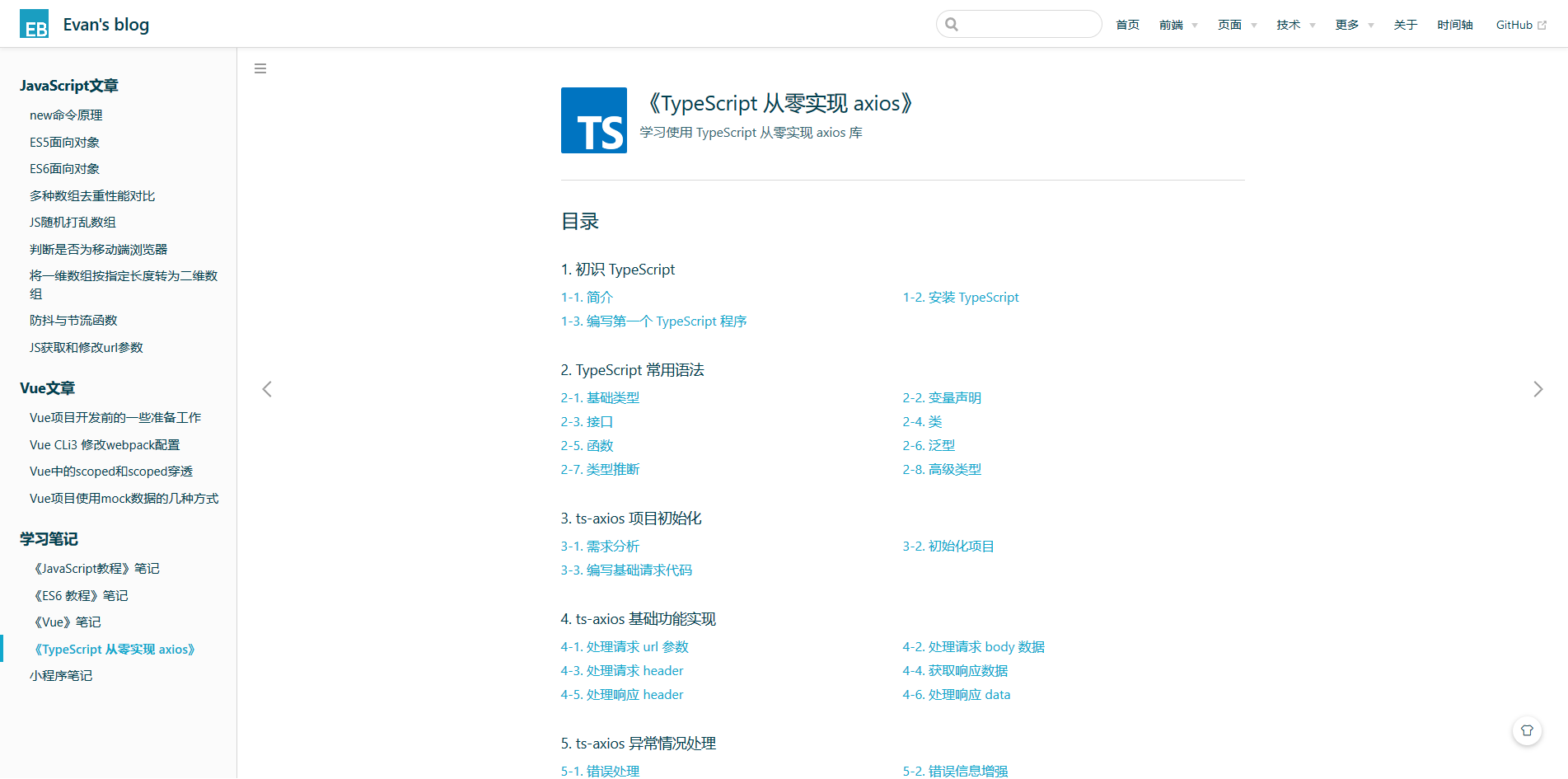The width and height of the screenshot is (1568, 779).
Task: Click the EB blog logo icon
Action: coord(34,24)
